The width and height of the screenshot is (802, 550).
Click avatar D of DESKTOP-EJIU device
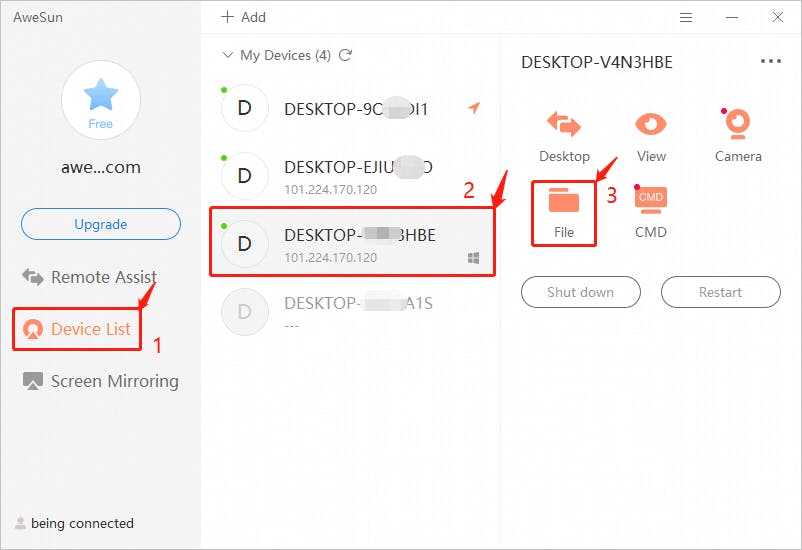click(x=244, y=175)
